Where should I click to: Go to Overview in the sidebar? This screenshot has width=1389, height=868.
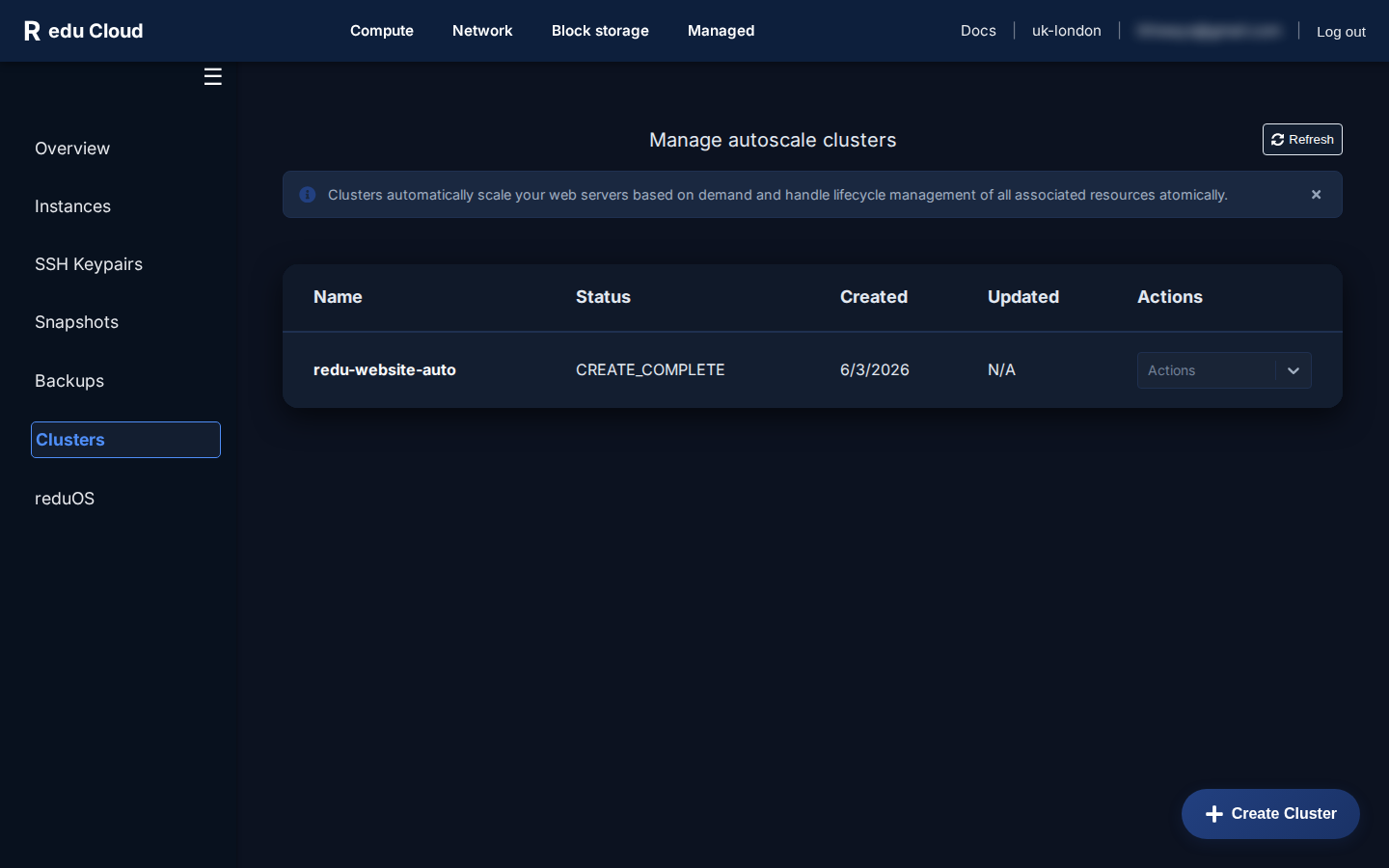(72, 149)
